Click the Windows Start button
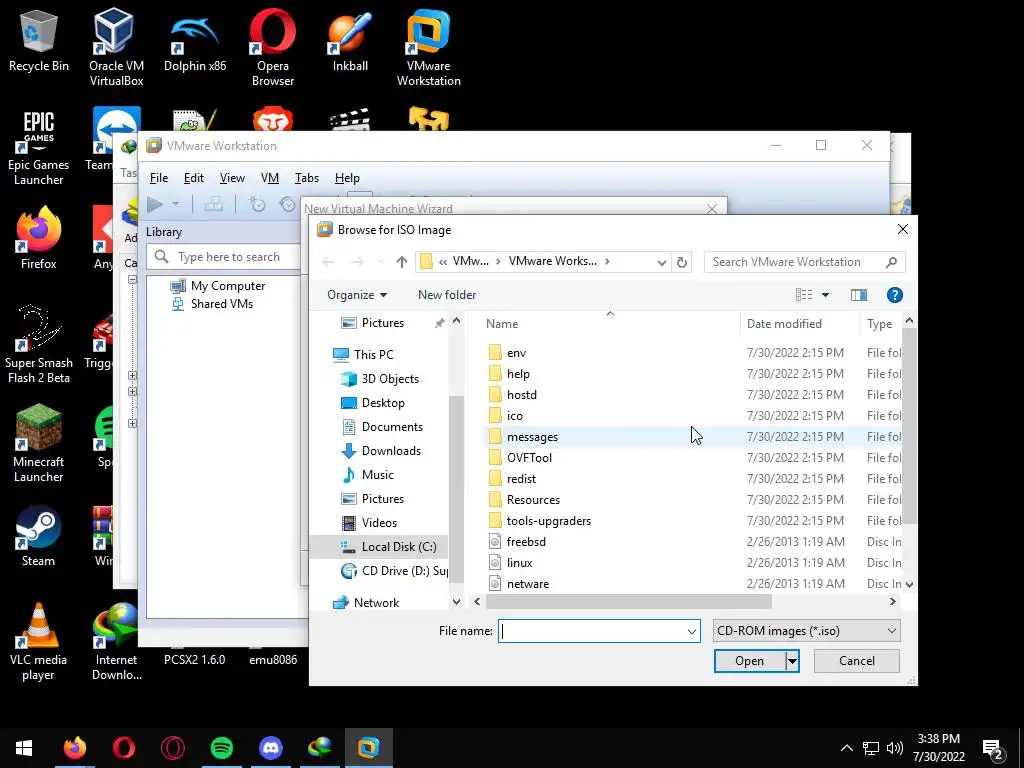Image resolution: width=1024 pixels, height=768 pixels. point(24,748)
